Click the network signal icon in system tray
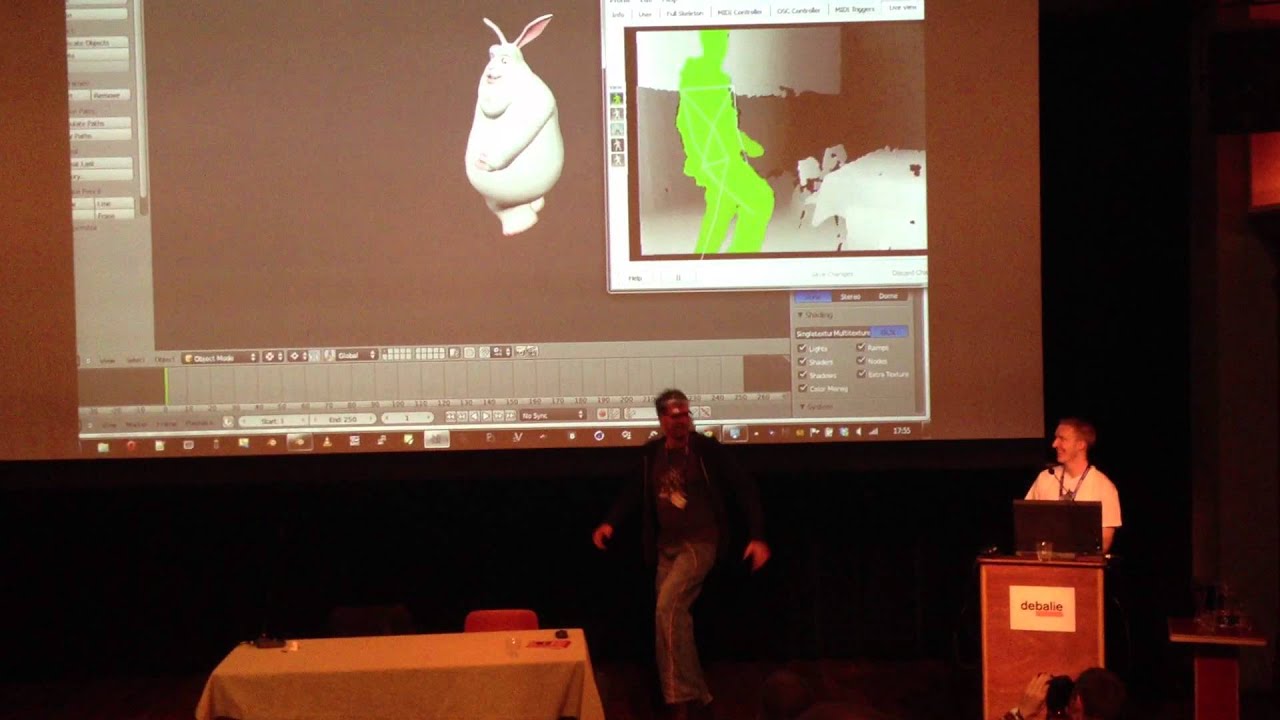The height and width of the screenshot is (720, 1280). pyautogui.click(x=873, y=432)
